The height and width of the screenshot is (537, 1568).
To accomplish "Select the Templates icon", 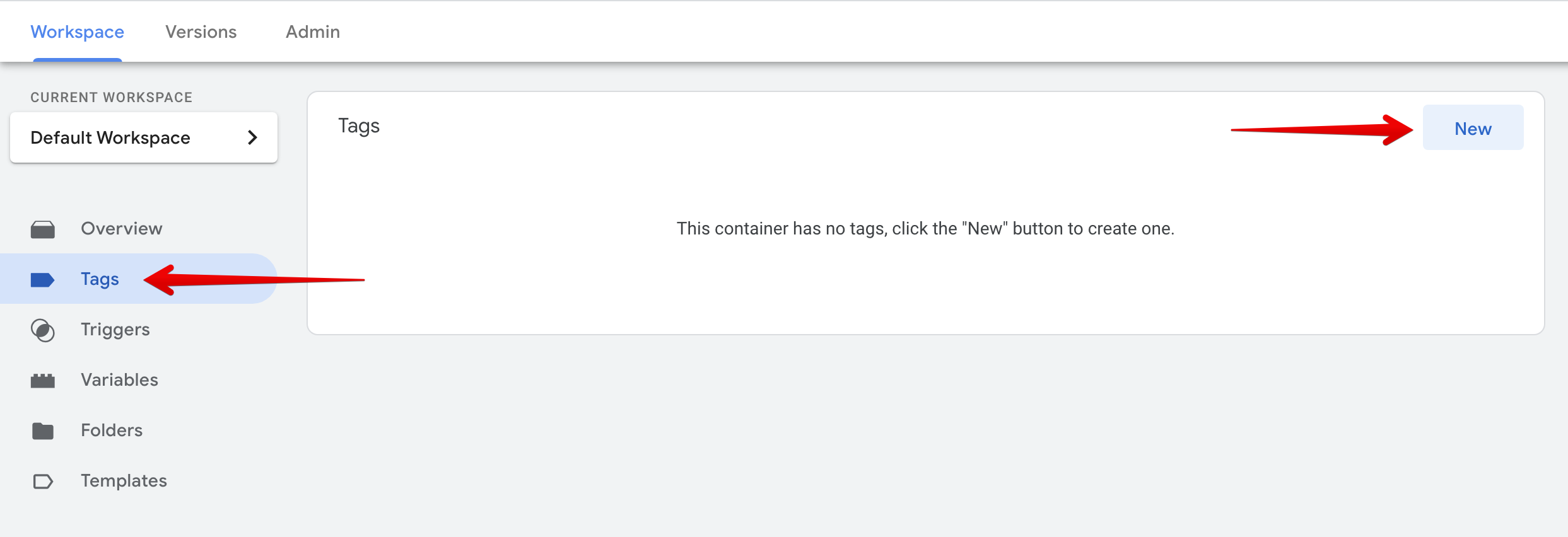I will click(43, 480).
